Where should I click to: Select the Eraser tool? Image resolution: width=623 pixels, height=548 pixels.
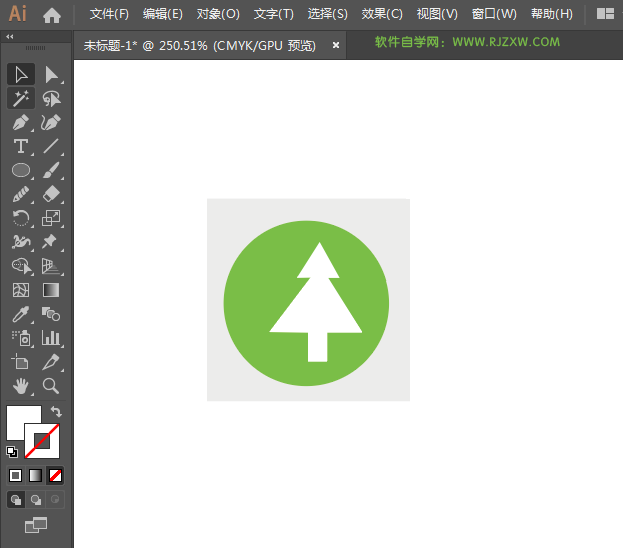51,194
